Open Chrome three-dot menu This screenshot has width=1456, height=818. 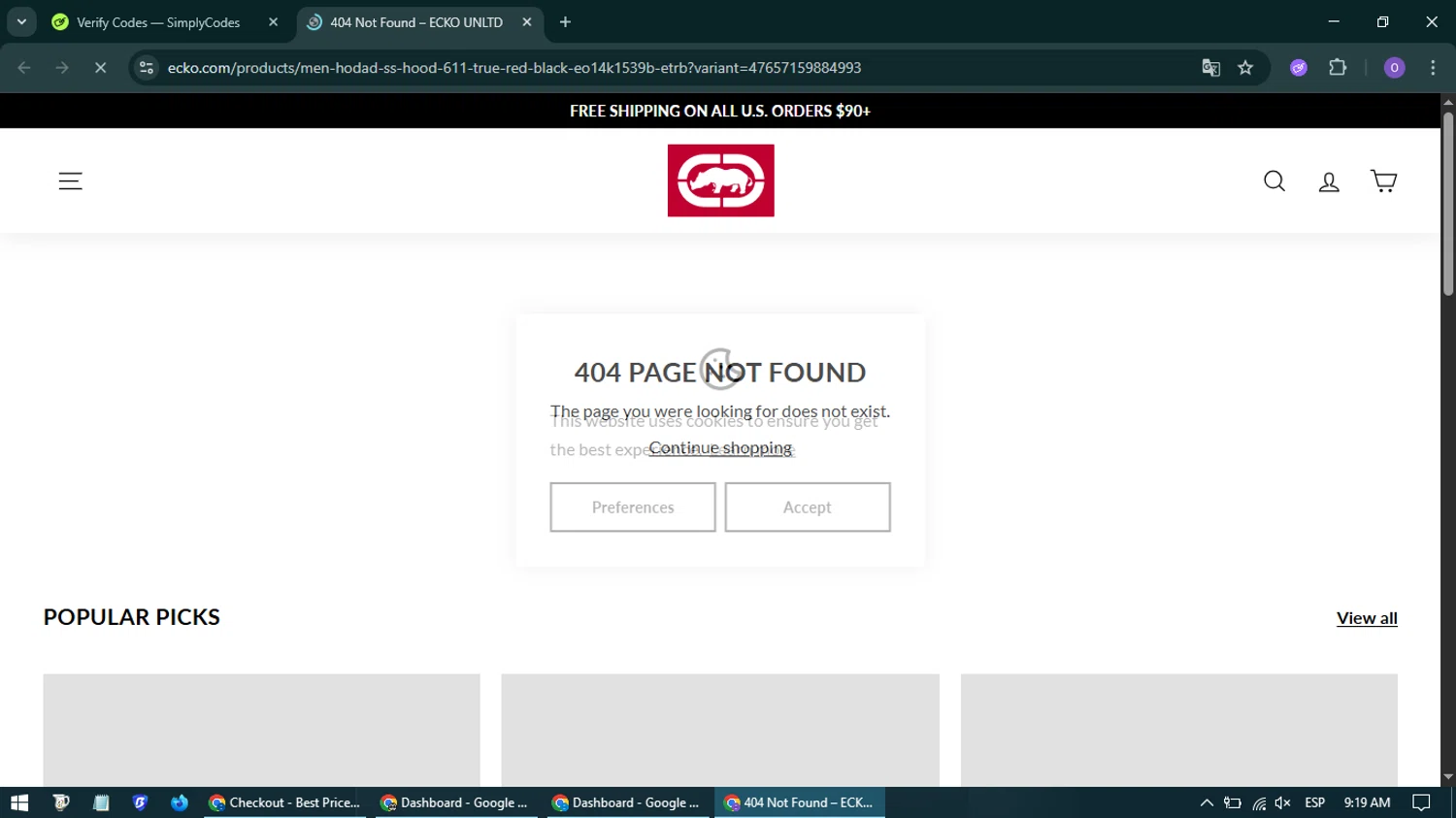click(x=1433, y=68)
